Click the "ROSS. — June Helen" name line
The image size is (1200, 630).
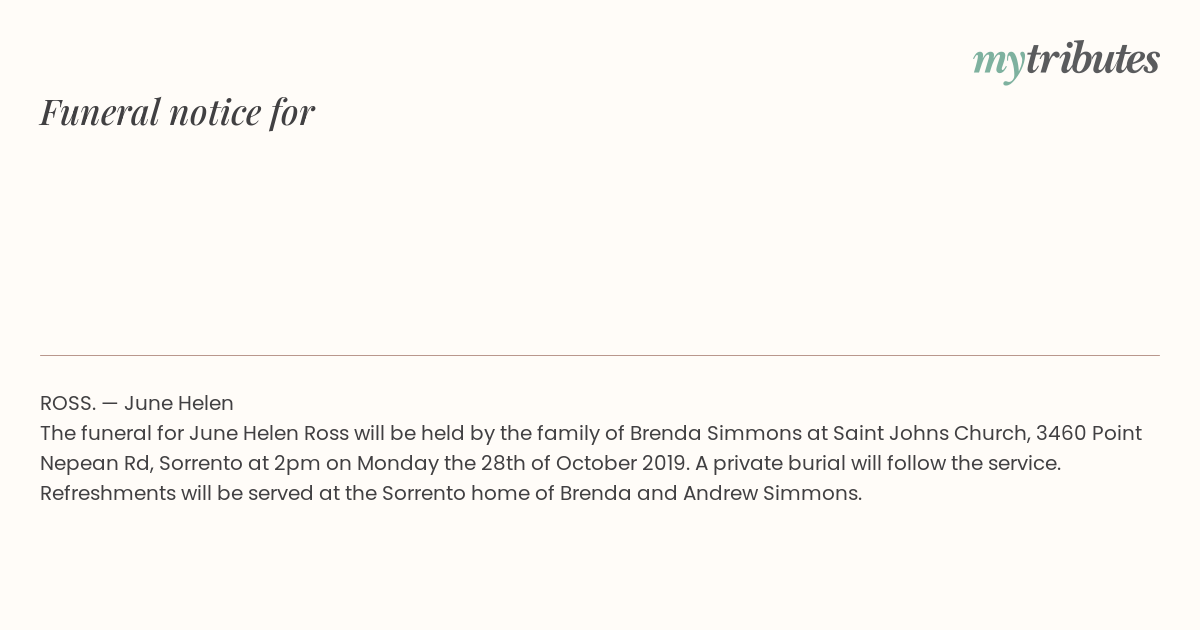click(x=137, y=403)
